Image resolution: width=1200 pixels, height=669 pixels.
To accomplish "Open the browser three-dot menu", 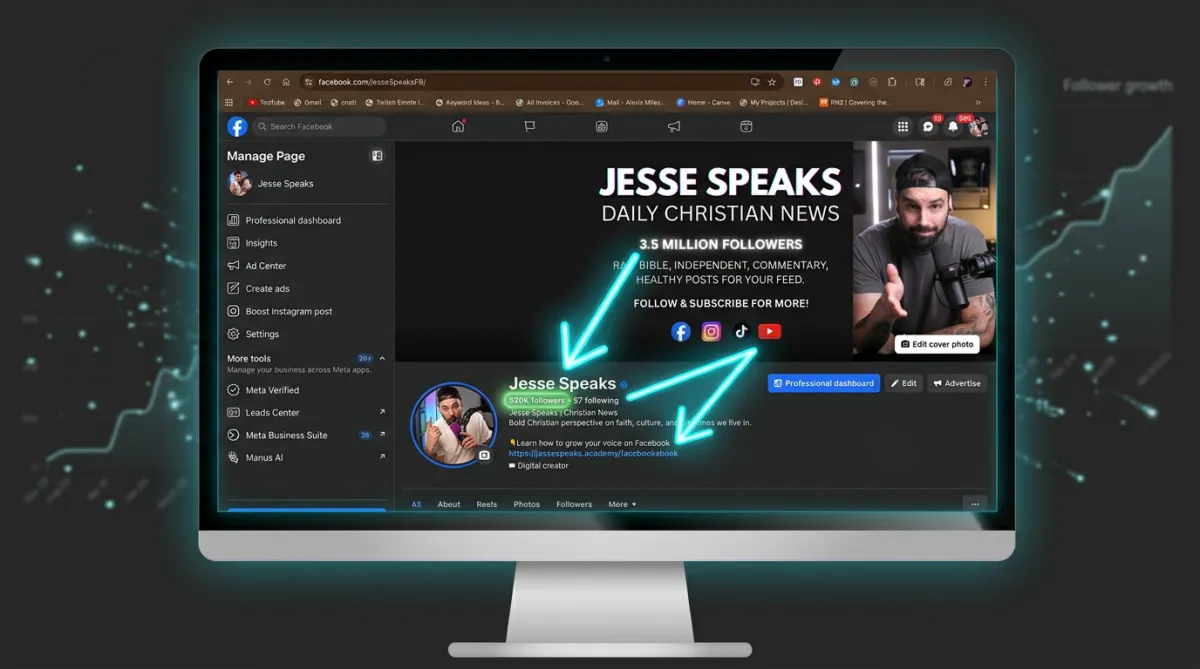I will (986, 82).
